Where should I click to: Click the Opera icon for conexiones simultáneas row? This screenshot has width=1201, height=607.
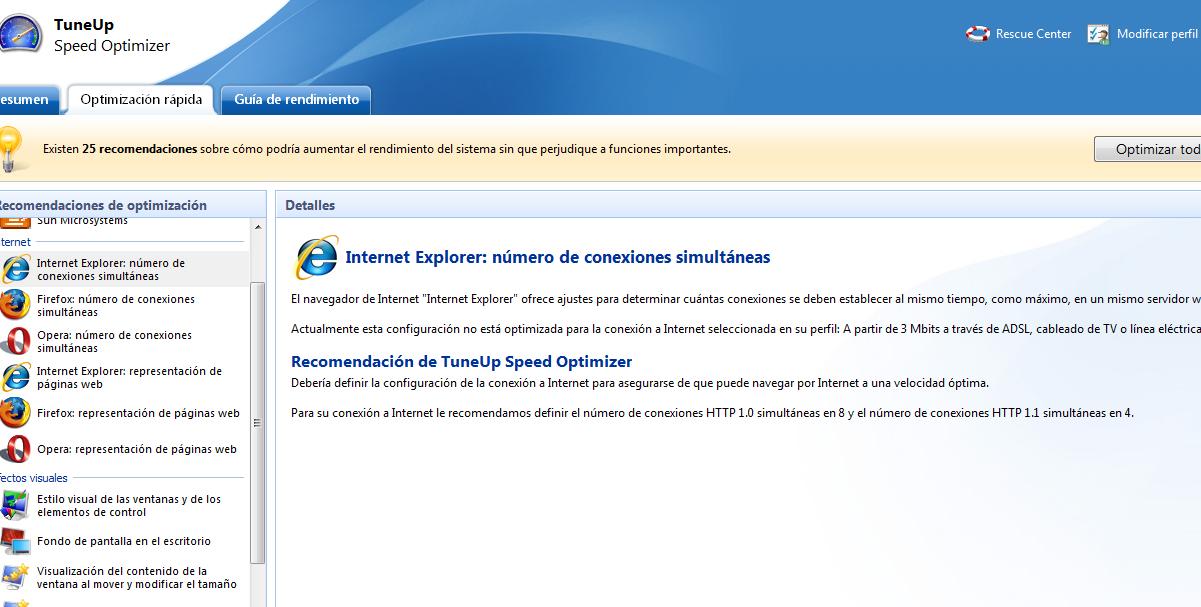(14, 341)
